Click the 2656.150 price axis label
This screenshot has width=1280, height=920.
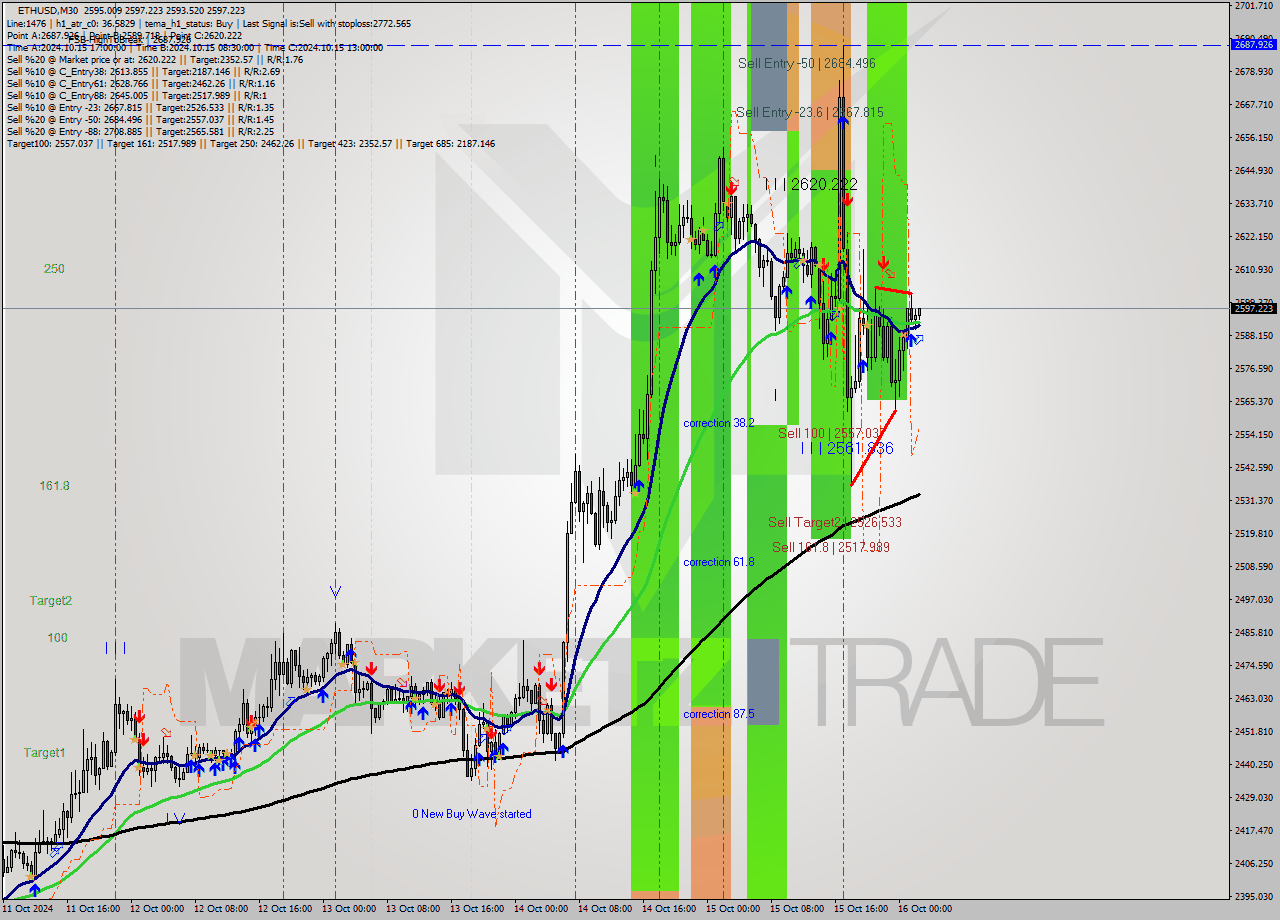coord(1254,138)
